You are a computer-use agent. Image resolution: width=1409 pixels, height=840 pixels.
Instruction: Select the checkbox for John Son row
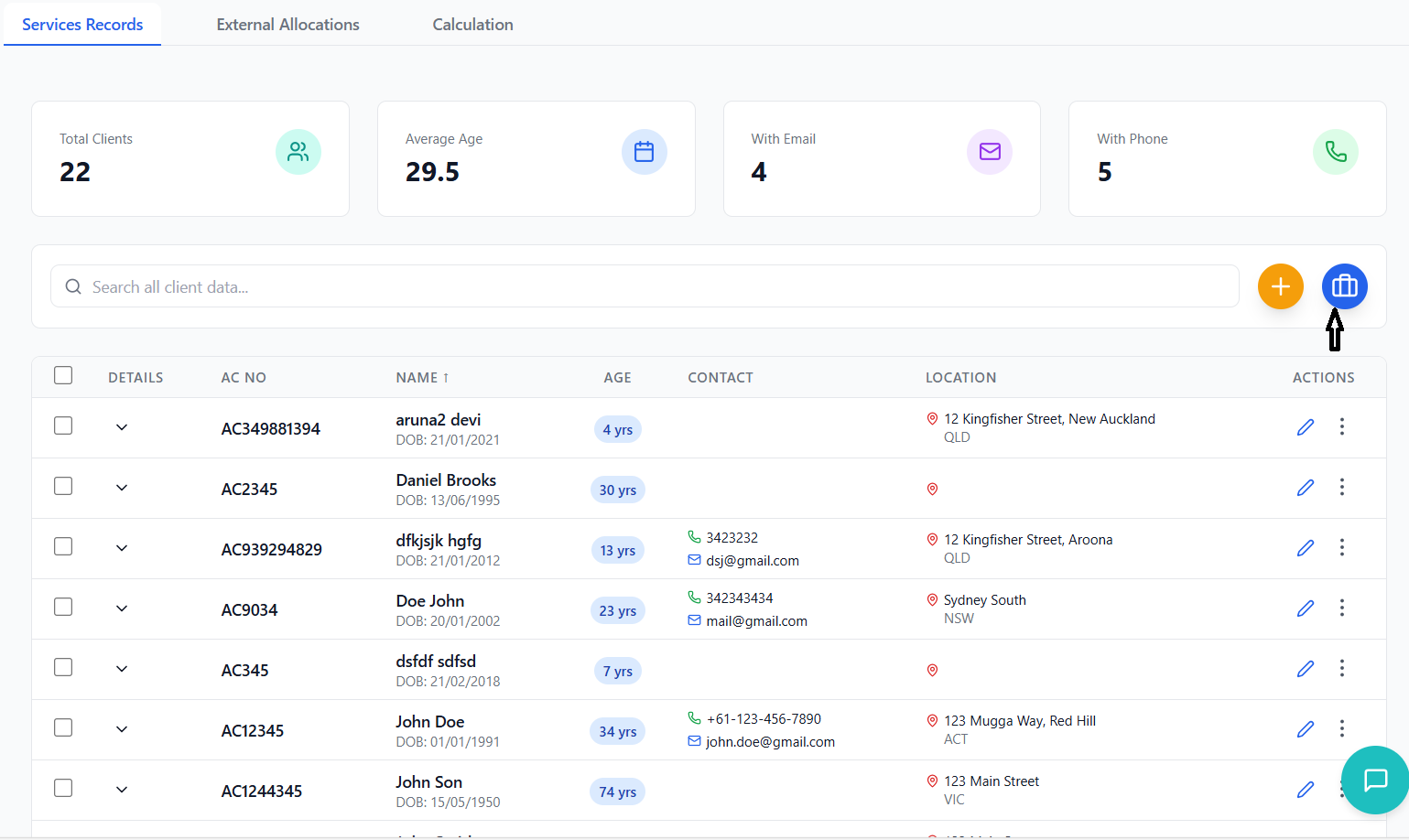[x=63, y=789]
